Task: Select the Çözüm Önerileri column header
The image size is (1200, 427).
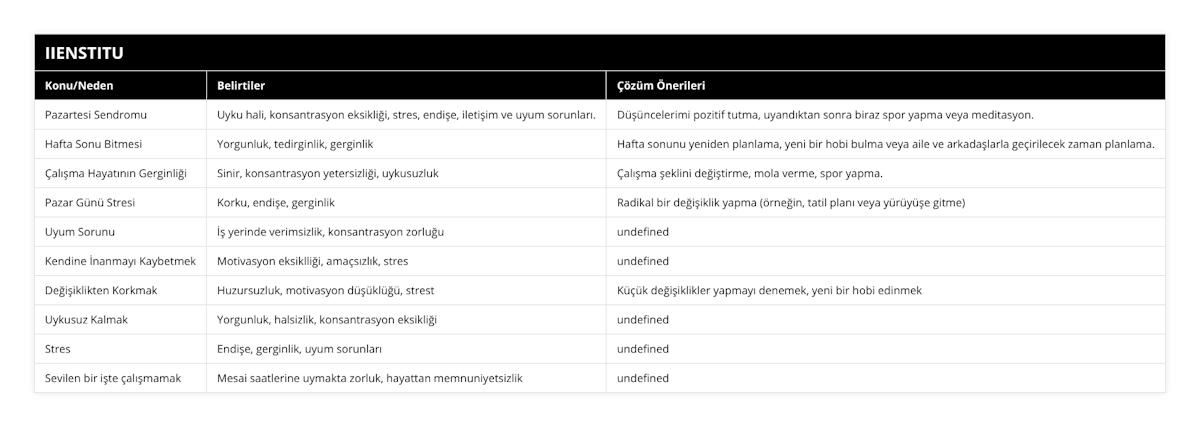Action: click(x=885, y=85)
